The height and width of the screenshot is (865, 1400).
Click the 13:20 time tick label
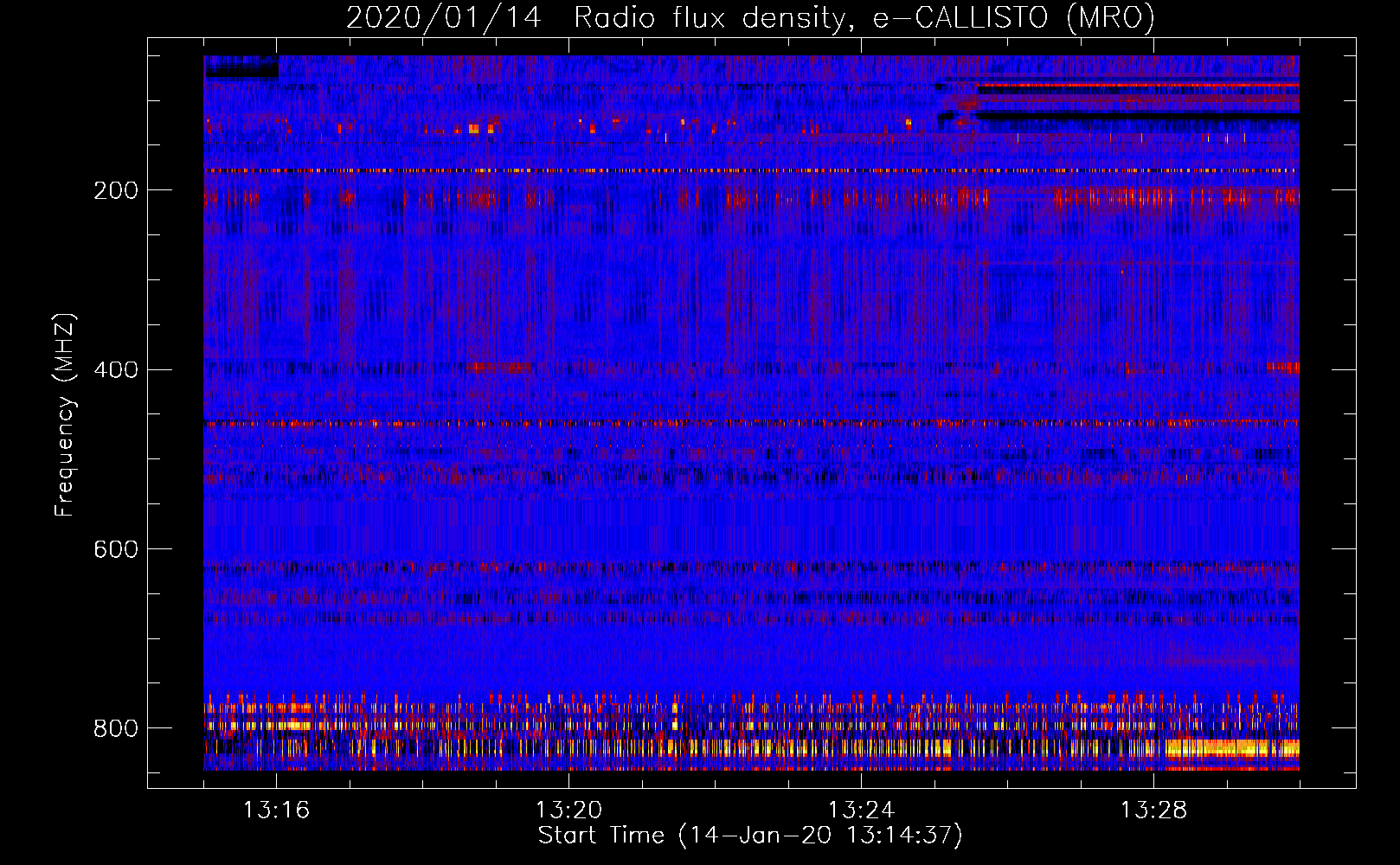(x=568, y=811)
